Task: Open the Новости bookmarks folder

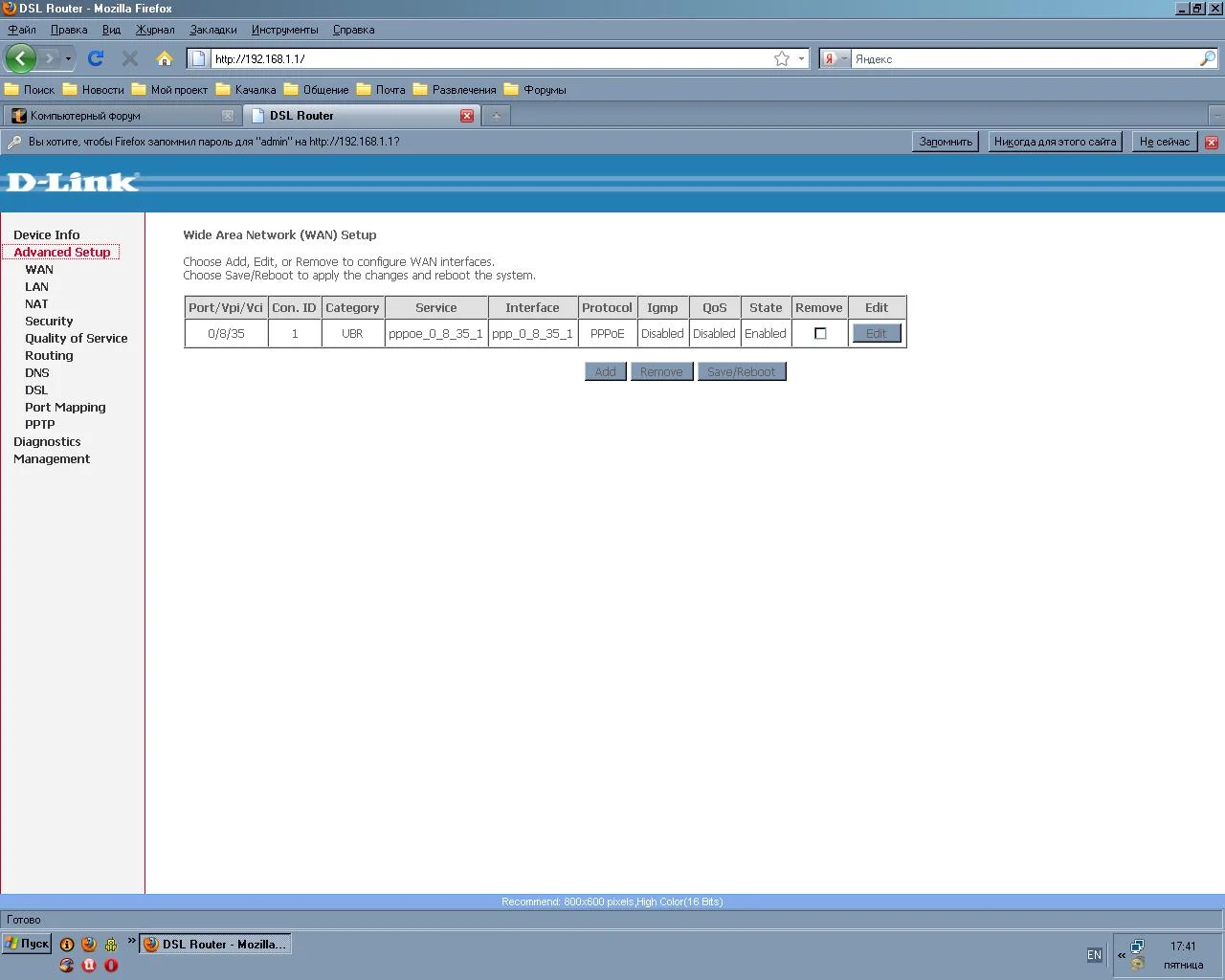Action: click(x=93, y=90)
